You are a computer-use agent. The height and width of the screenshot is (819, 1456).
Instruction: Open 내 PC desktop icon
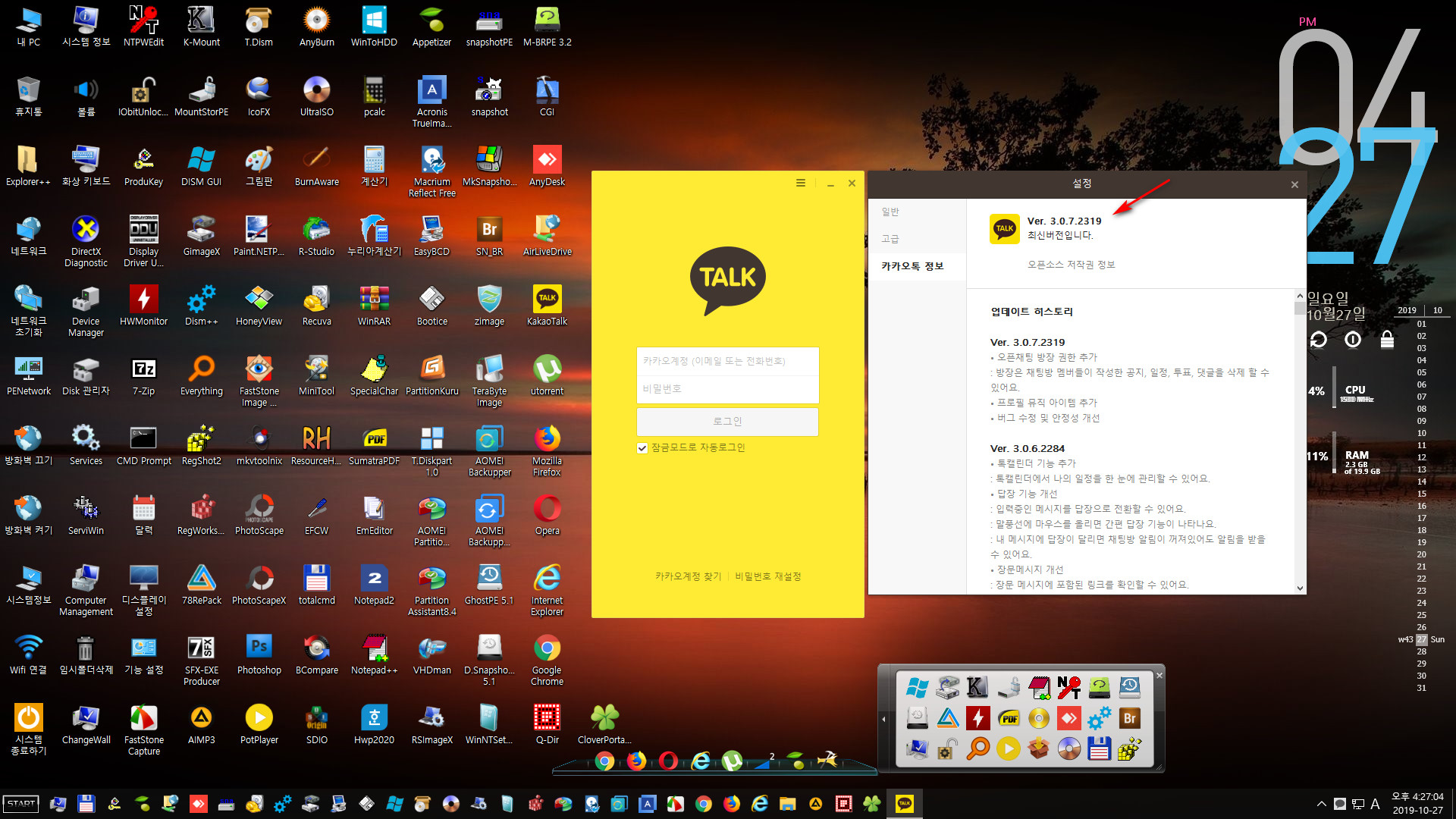tap(29, 26)
